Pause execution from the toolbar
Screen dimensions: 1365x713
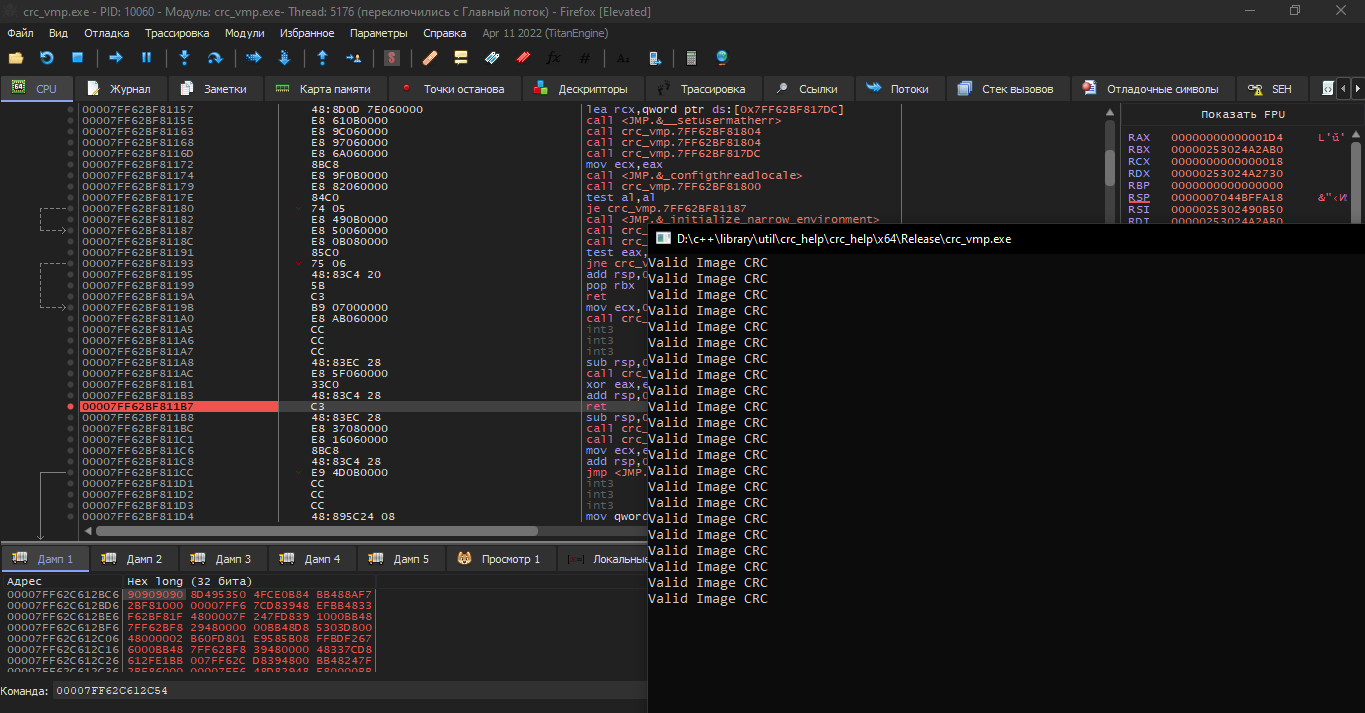[x=146, y=58]
